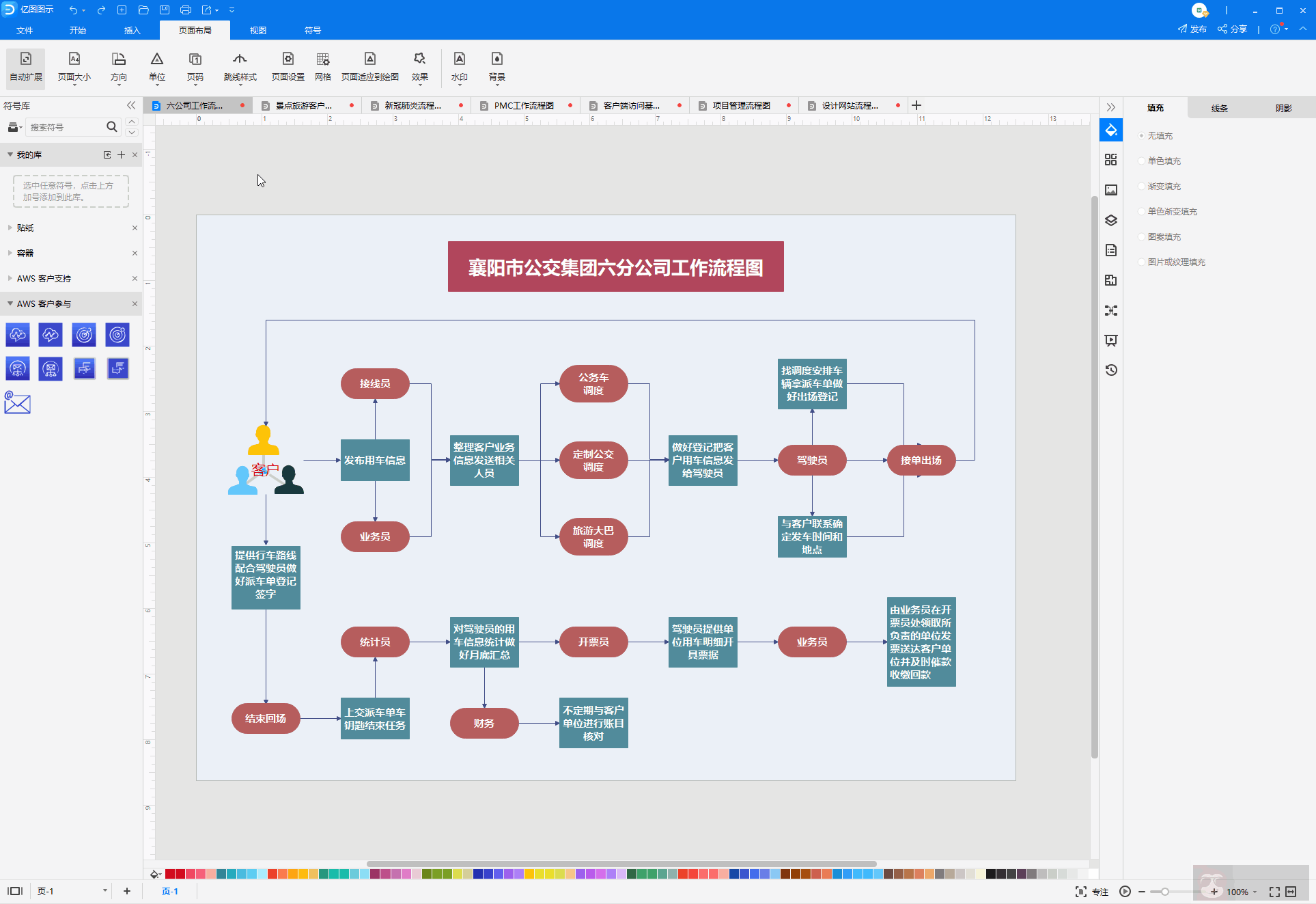Collapse the AWS 客户参与 library section
This screenshot has width=1316, height=904.
[x=10, y=303]
